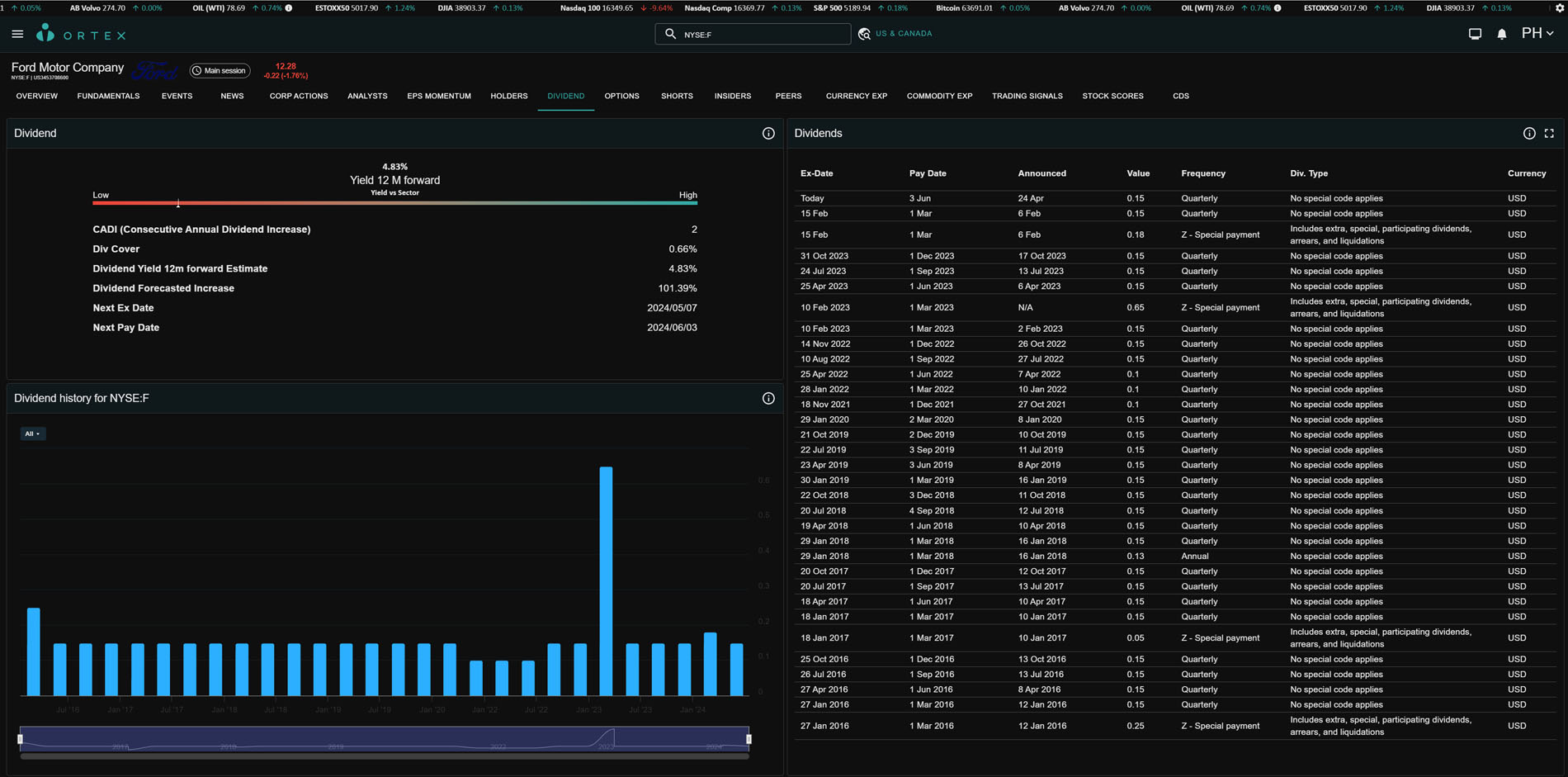The height and width of the screenshot is (777, 1568).
Task: Switch to the Shorts tab
Action: pyautogui.click(x=677, y=96)
